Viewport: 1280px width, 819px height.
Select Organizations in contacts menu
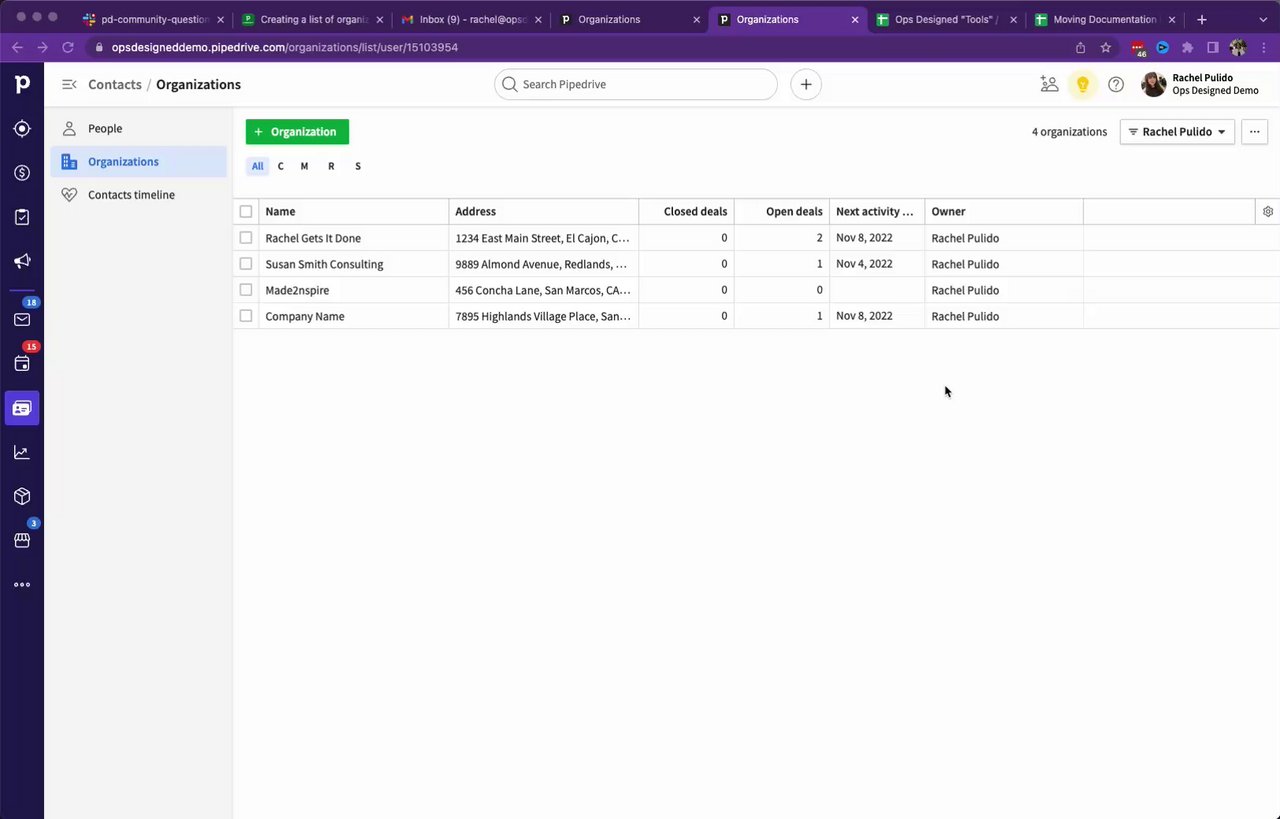pyautogui.click(x=139, y=162)
